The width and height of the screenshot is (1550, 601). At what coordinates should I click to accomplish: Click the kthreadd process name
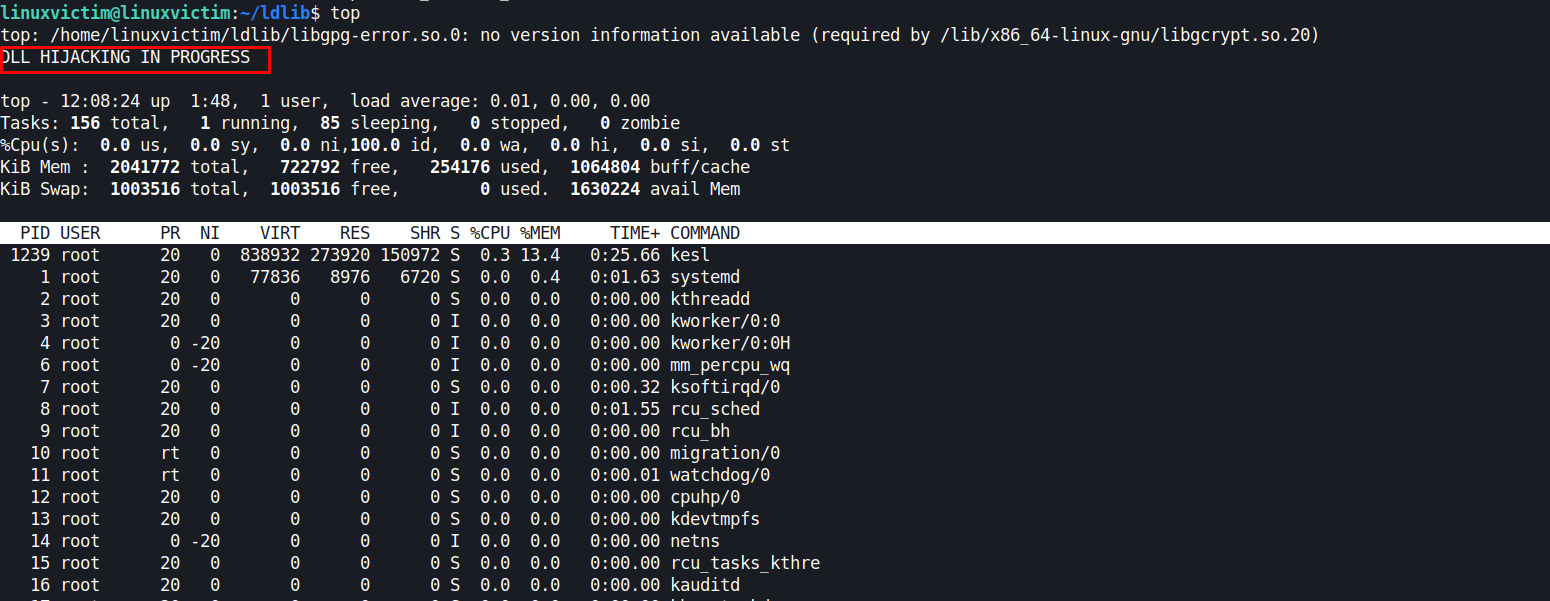coord(711,298)
